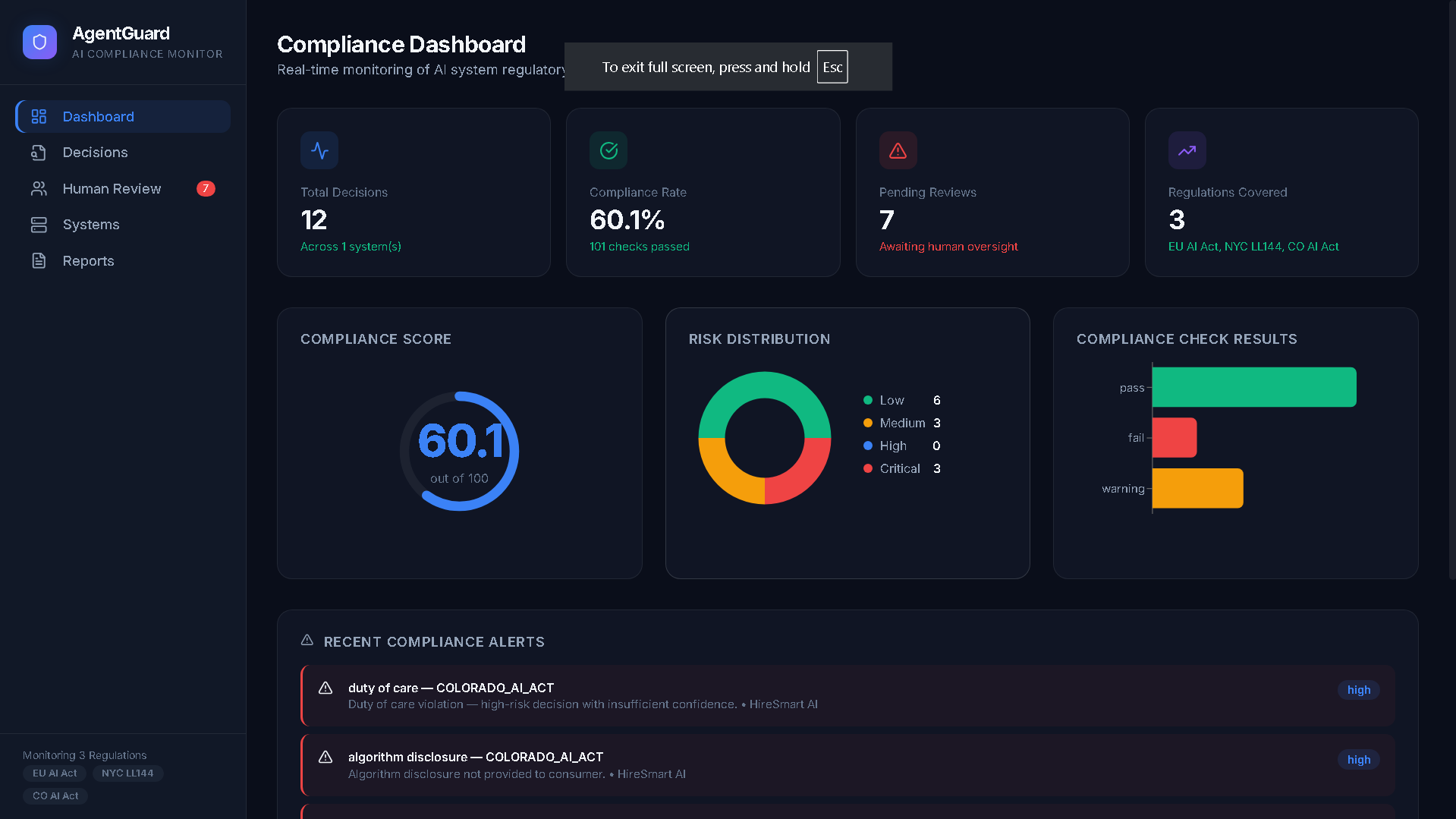Click the algorithm disclosure alert icon
The height and width of the screenshot is (819, 1456).
(325, 757)
